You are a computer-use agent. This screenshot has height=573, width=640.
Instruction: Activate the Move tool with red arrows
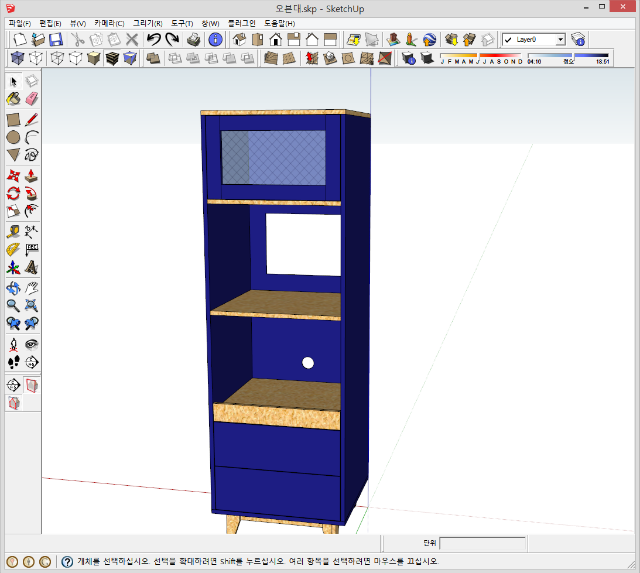click(x=13, y=176)
